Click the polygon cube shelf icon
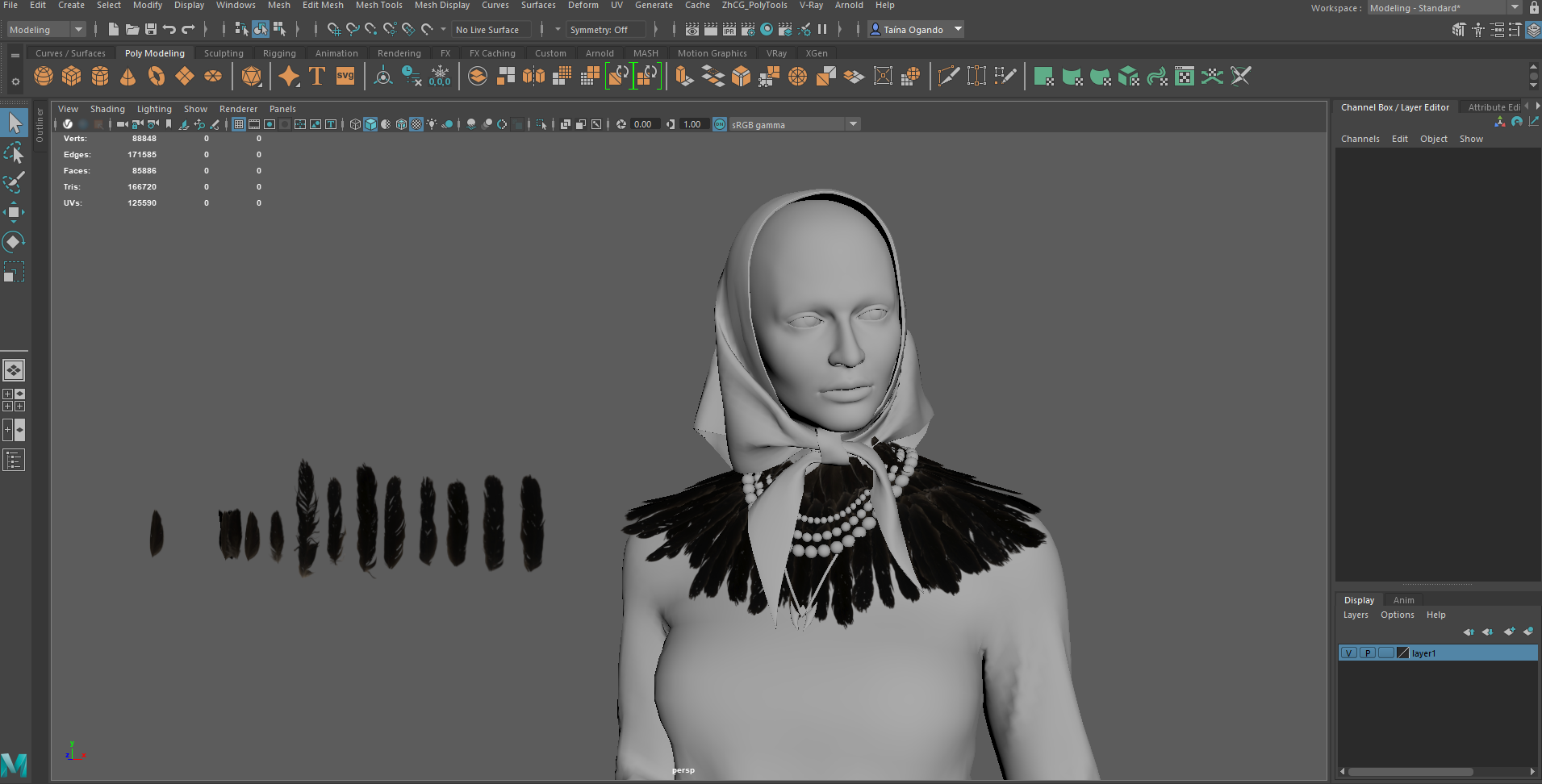Viewport: 1542px width, 784px height. tap(72, 77)
